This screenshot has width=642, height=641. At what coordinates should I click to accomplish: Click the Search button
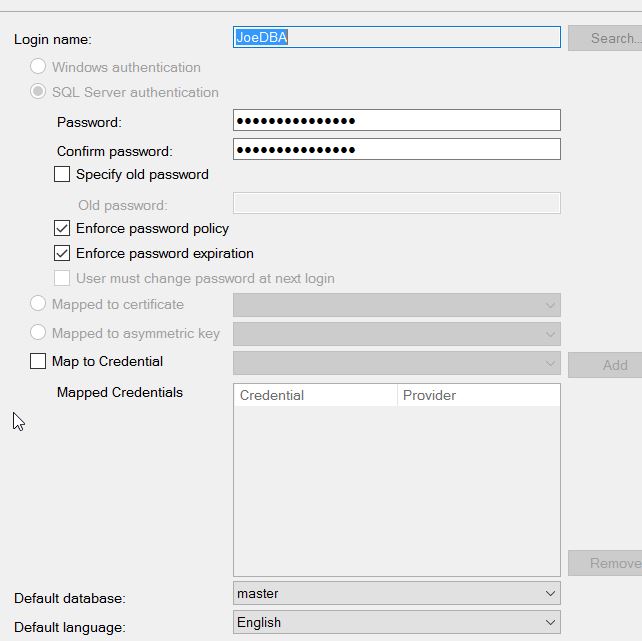(606, 38)
